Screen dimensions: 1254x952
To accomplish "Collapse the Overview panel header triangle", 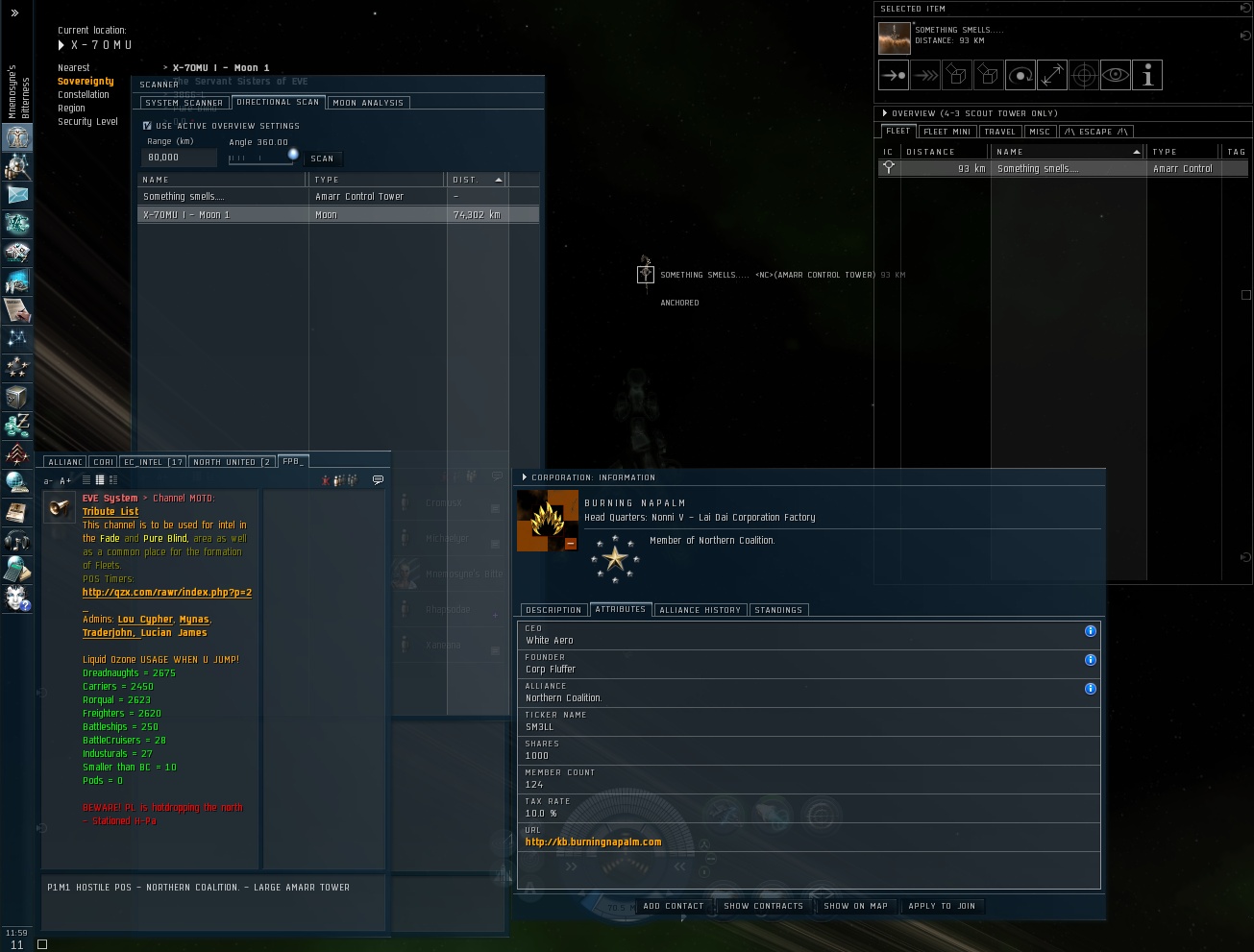I will (x=885, y=113).
